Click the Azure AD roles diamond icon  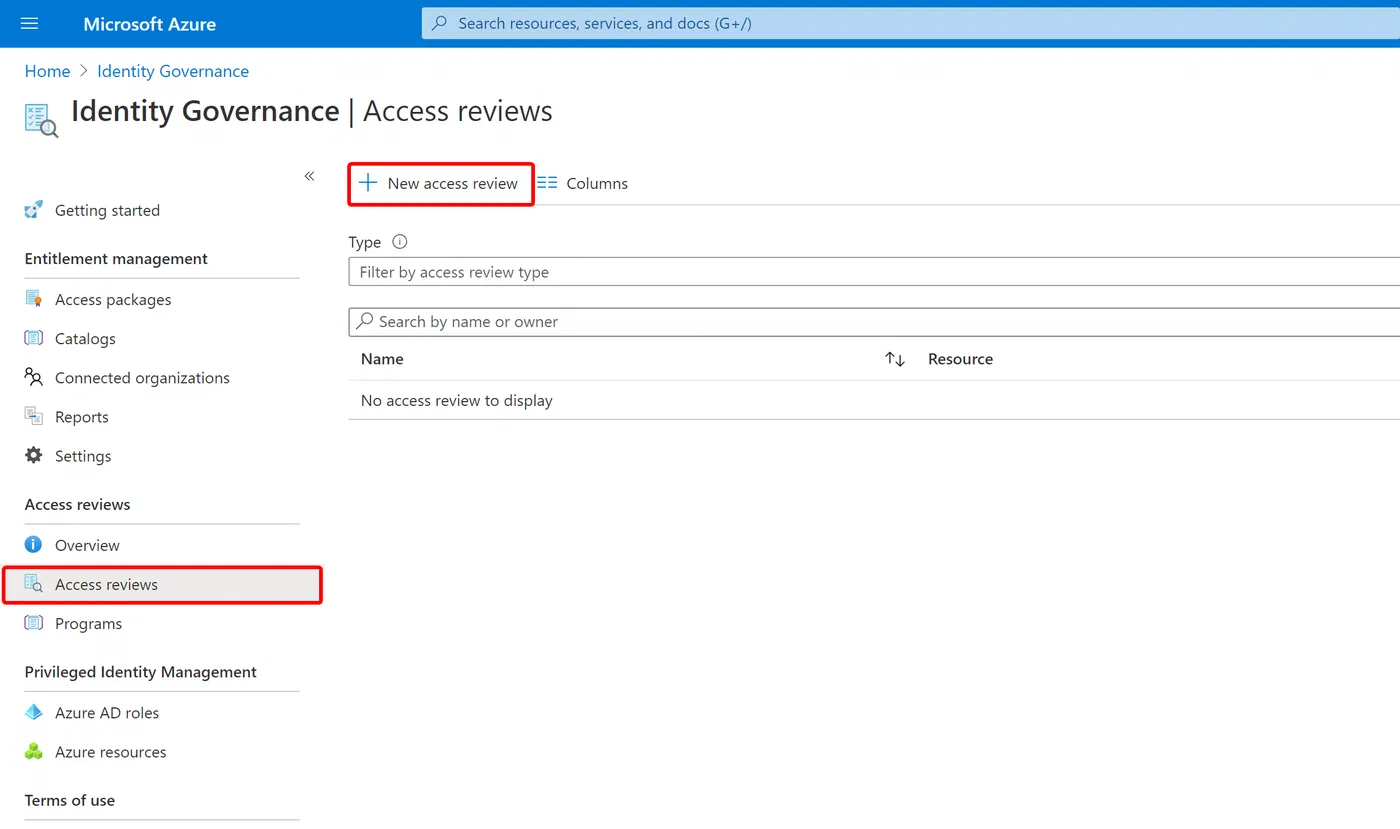34,712
